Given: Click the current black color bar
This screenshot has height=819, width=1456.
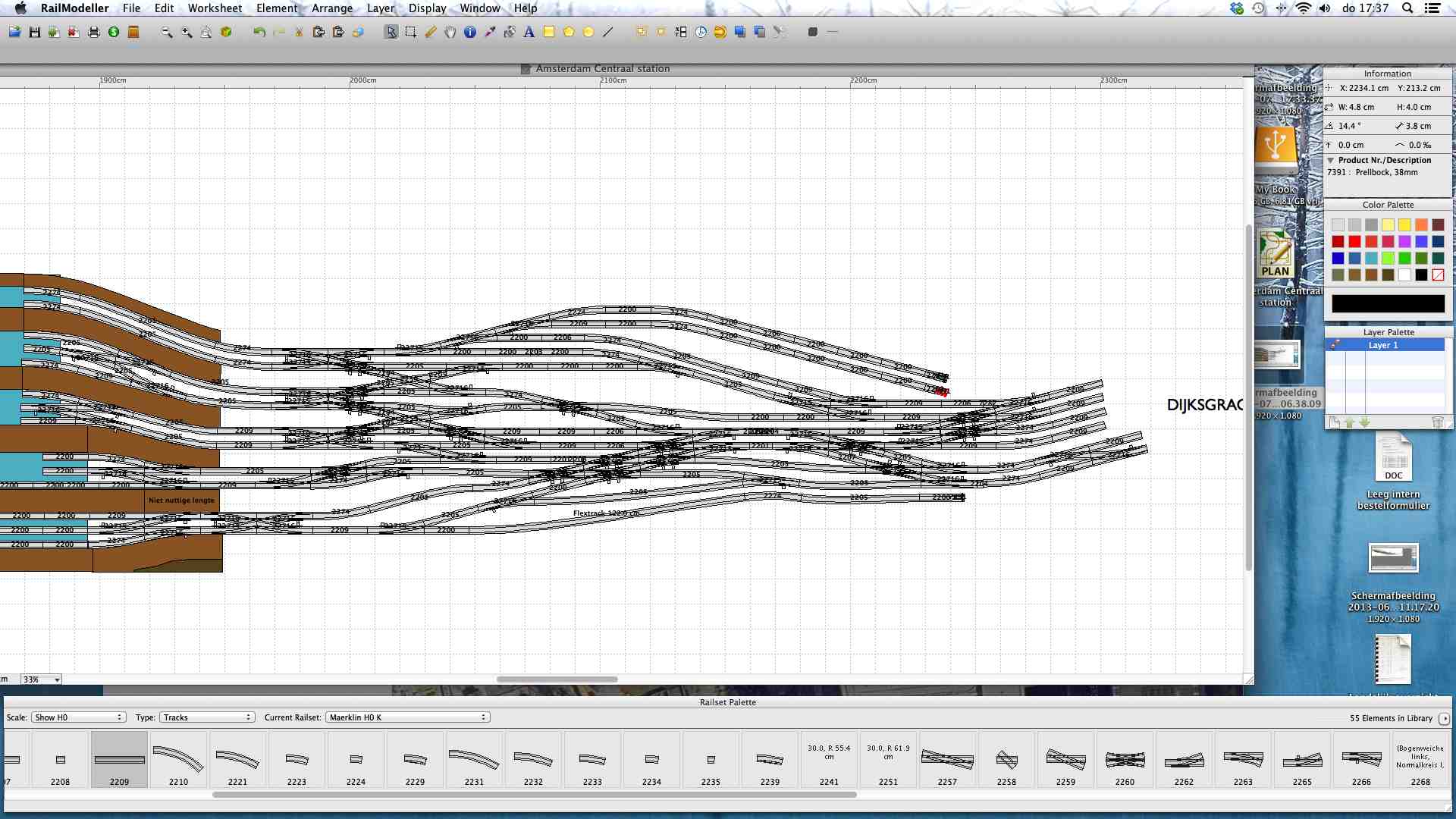Looking at the screenshot, I should click(1388, 303).
